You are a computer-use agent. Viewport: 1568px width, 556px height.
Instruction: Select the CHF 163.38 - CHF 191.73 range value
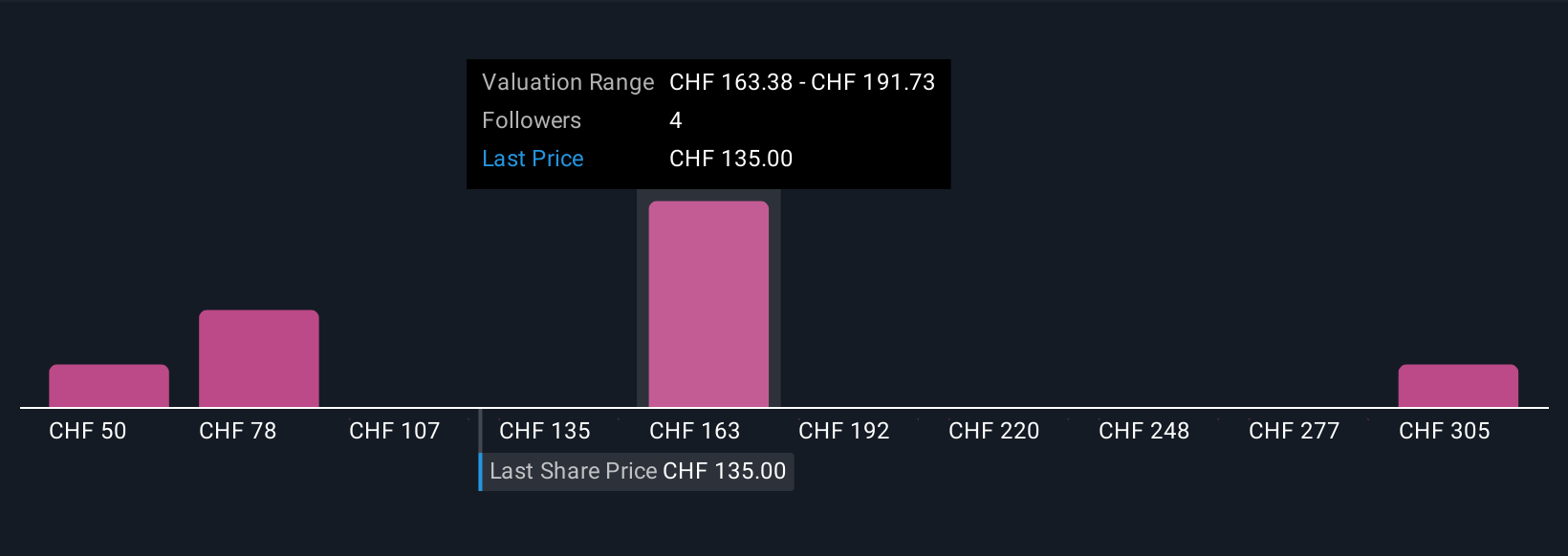(802, 82)
